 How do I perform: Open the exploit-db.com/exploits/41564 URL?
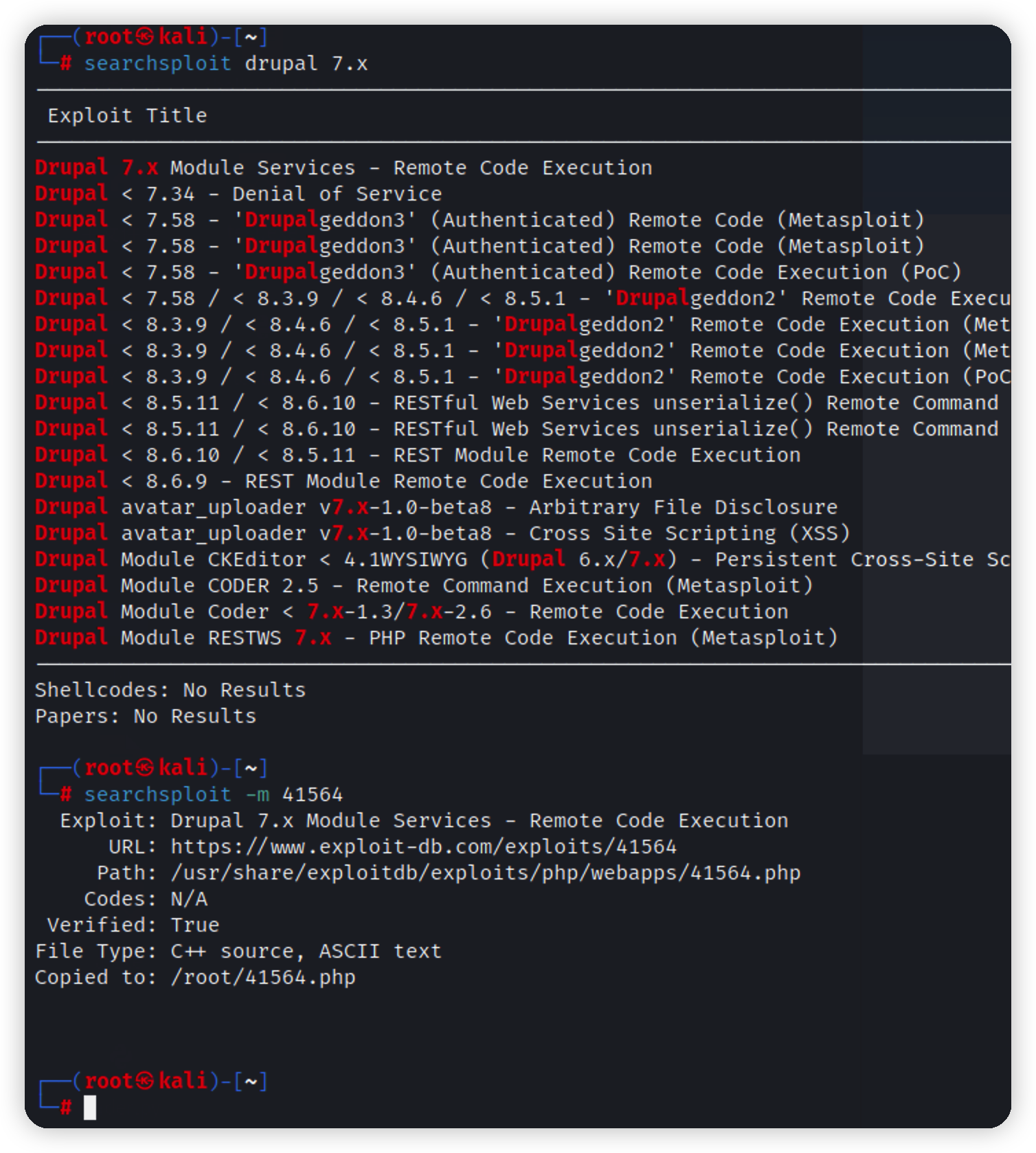click(424, 847)
